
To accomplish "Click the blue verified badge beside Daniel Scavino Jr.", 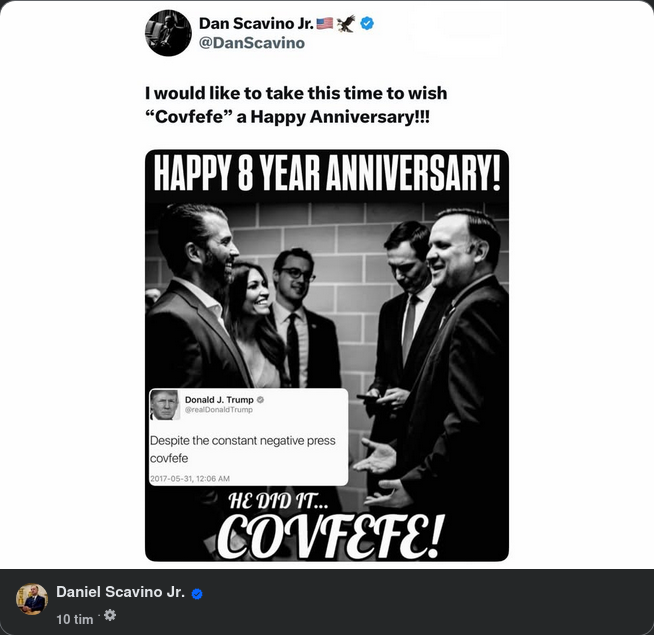I will coord(197,594).
